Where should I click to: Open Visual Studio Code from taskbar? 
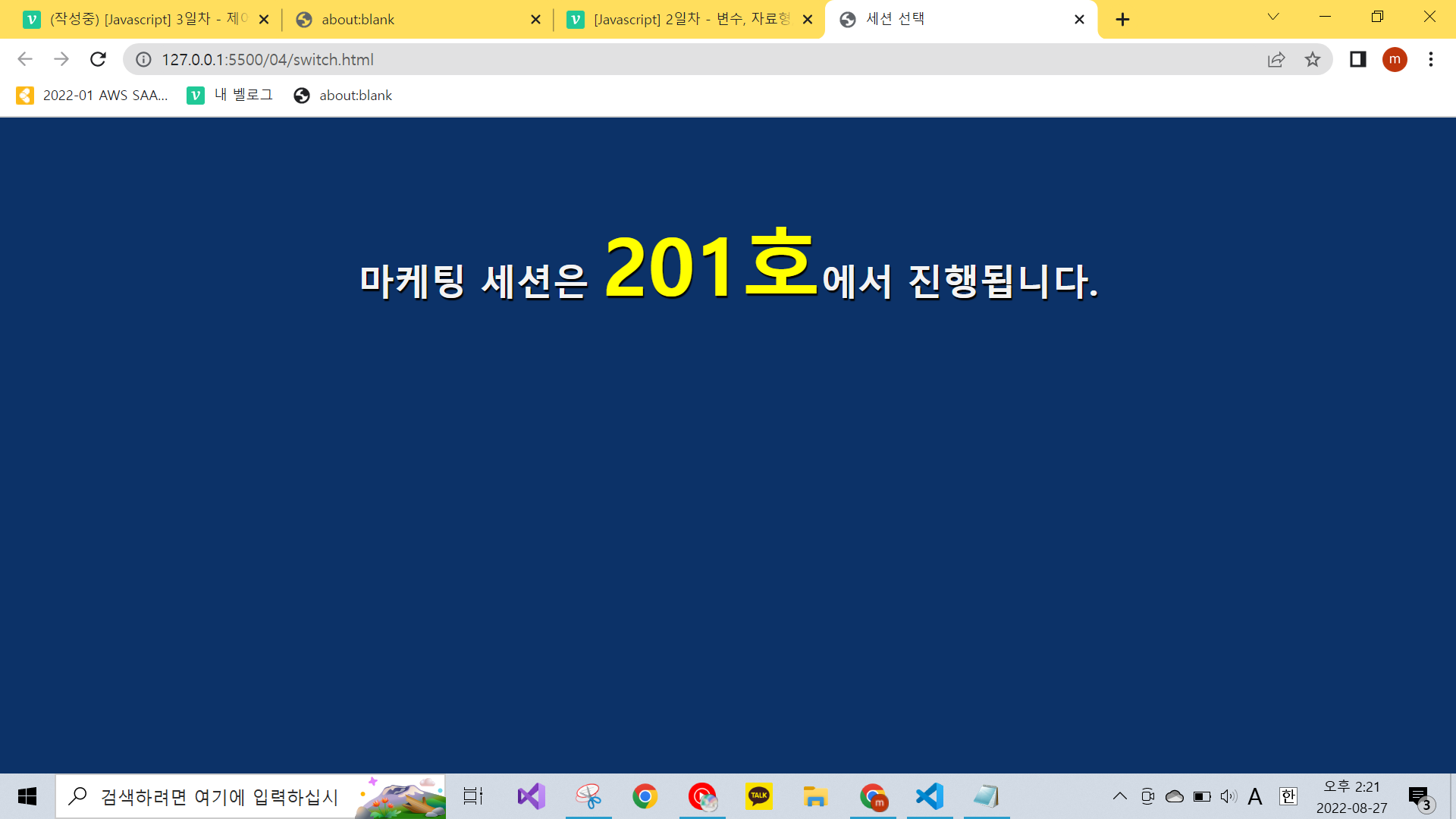click(930, 796)
